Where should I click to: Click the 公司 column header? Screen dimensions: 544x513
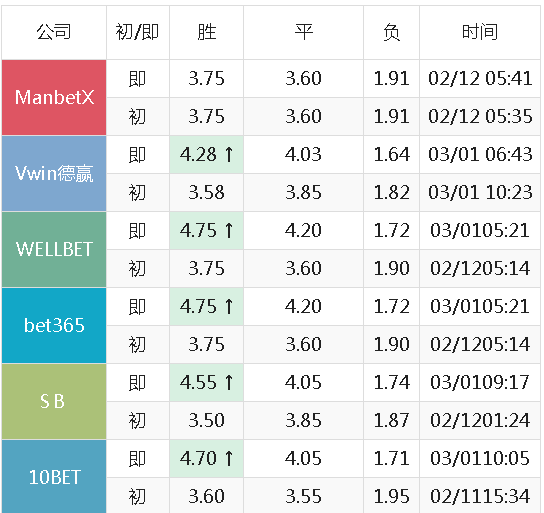tap(54, 32)
